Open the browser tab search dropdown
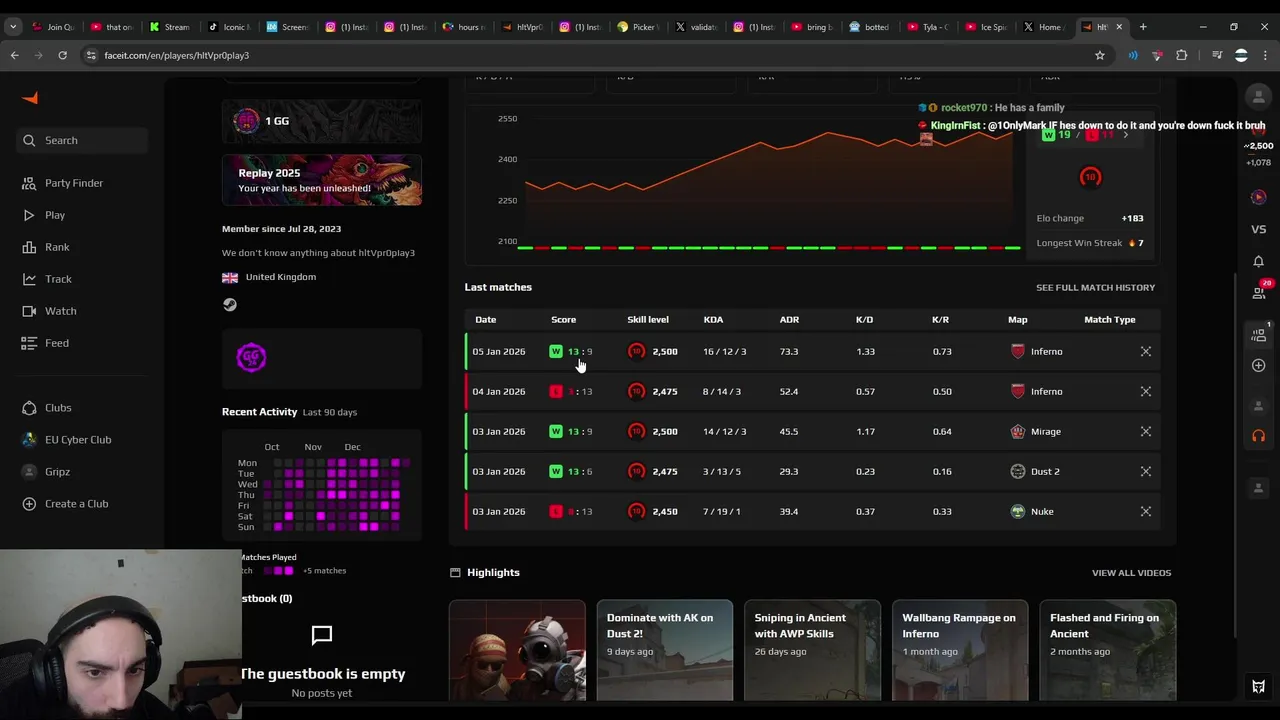 click(x=13, y=27)
